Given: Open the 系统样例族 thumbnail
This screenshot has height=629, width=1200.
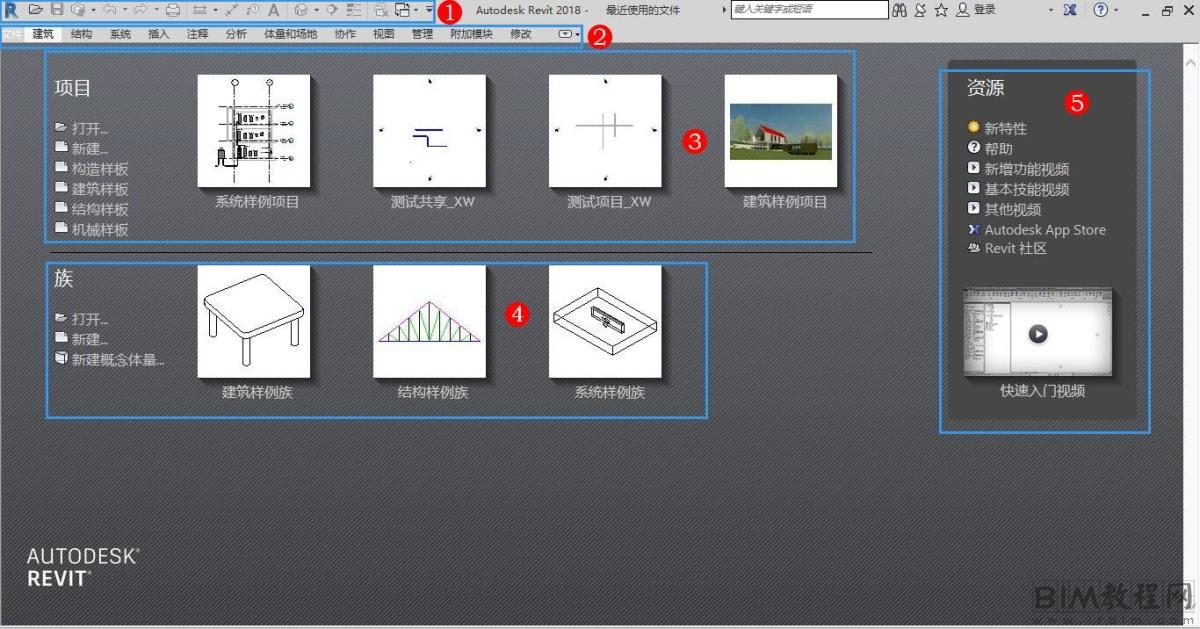Looking at the screenshot, I should [x=605, y=321].
